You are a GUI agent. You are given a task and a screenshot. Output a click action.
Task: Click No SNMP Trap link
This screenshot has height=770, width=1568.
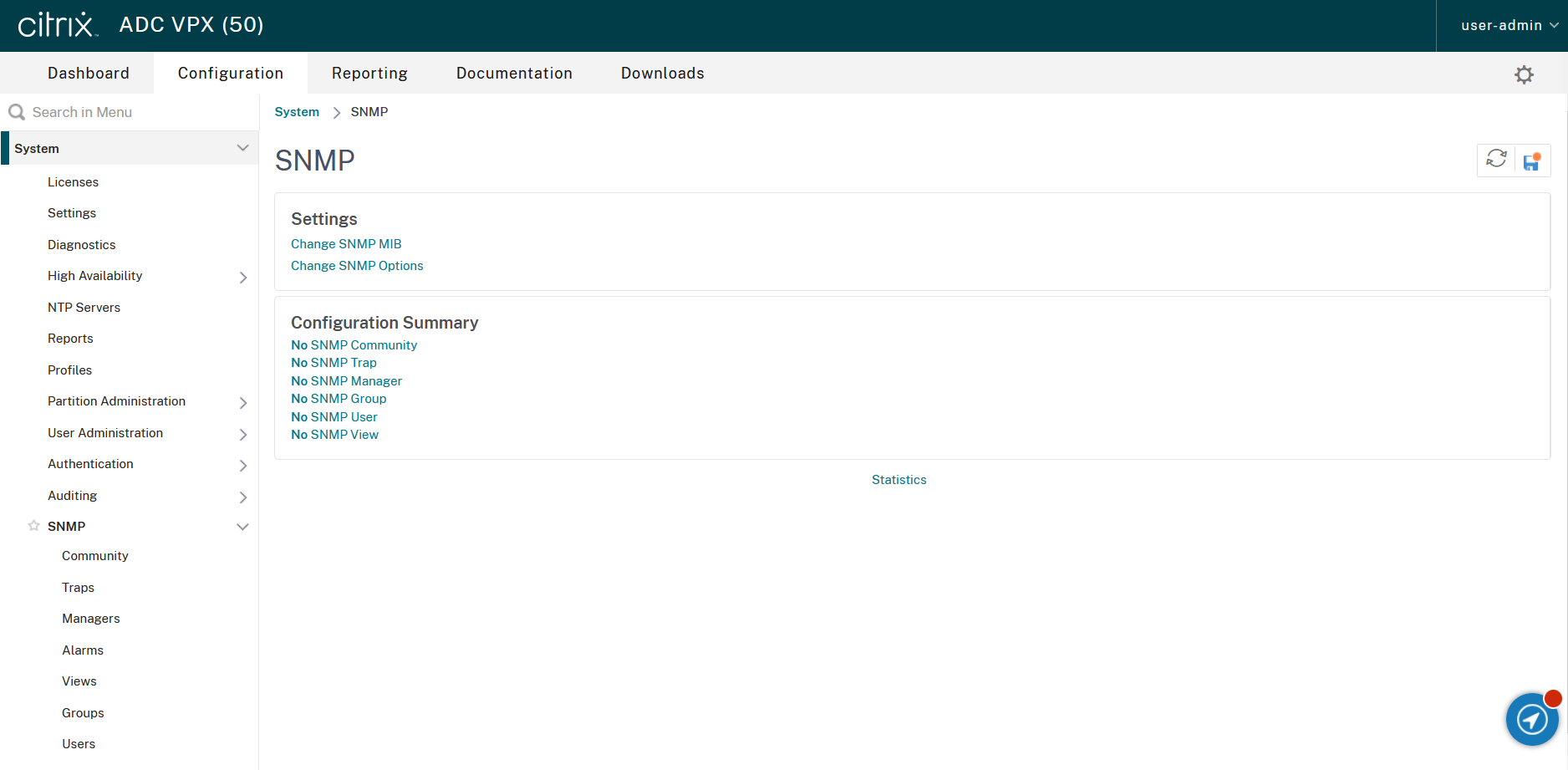pos(333,363)
